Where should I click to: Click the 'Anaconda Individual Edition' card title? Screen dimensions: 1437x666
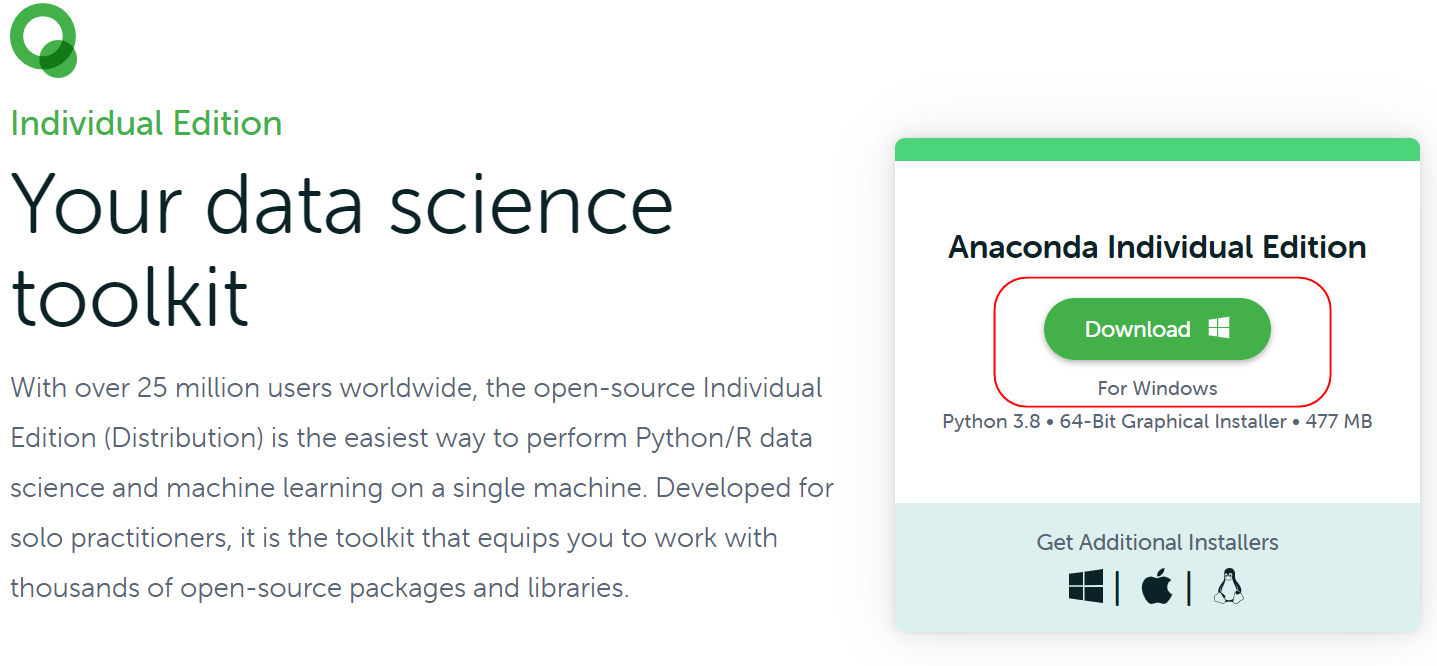(1157, 247)
